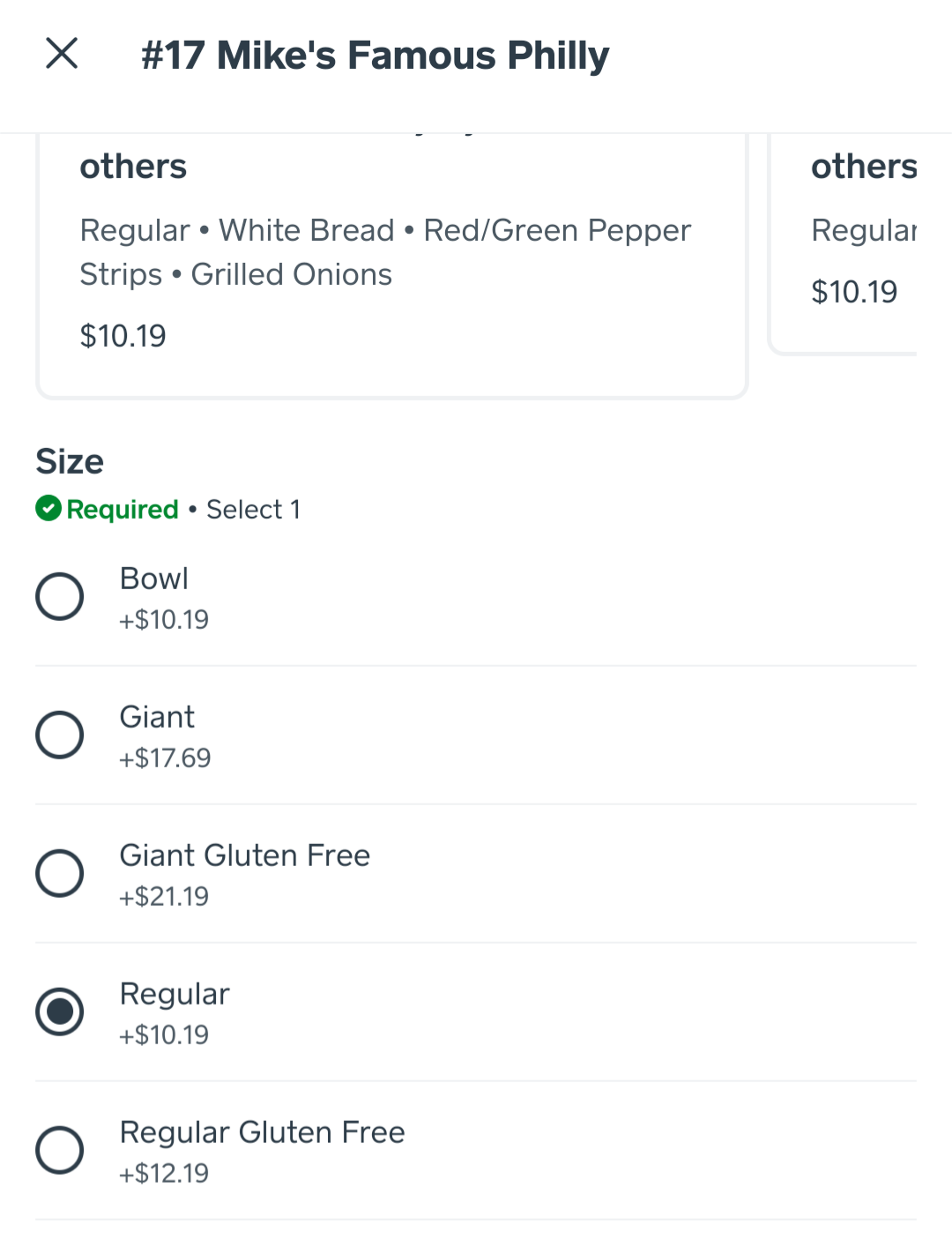Choose the Regular Gluten Free radio option

(60, 1150)
